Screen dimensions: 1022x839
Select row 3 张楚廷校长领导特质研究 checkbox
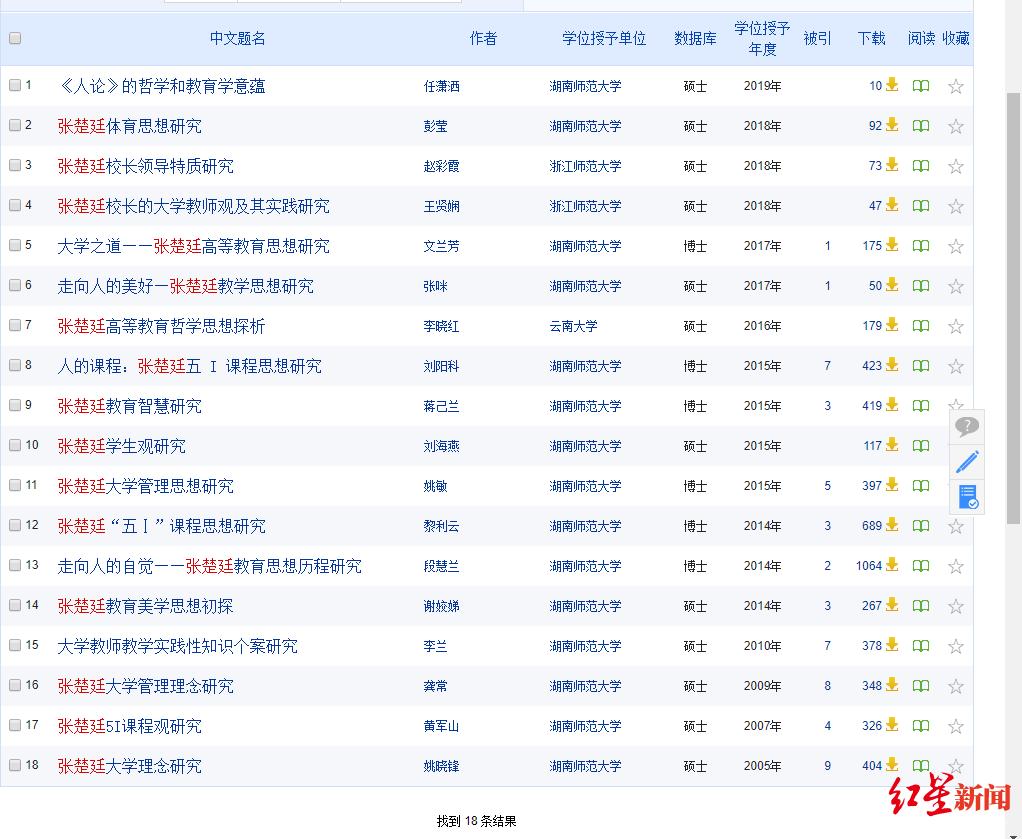point(15,165)
